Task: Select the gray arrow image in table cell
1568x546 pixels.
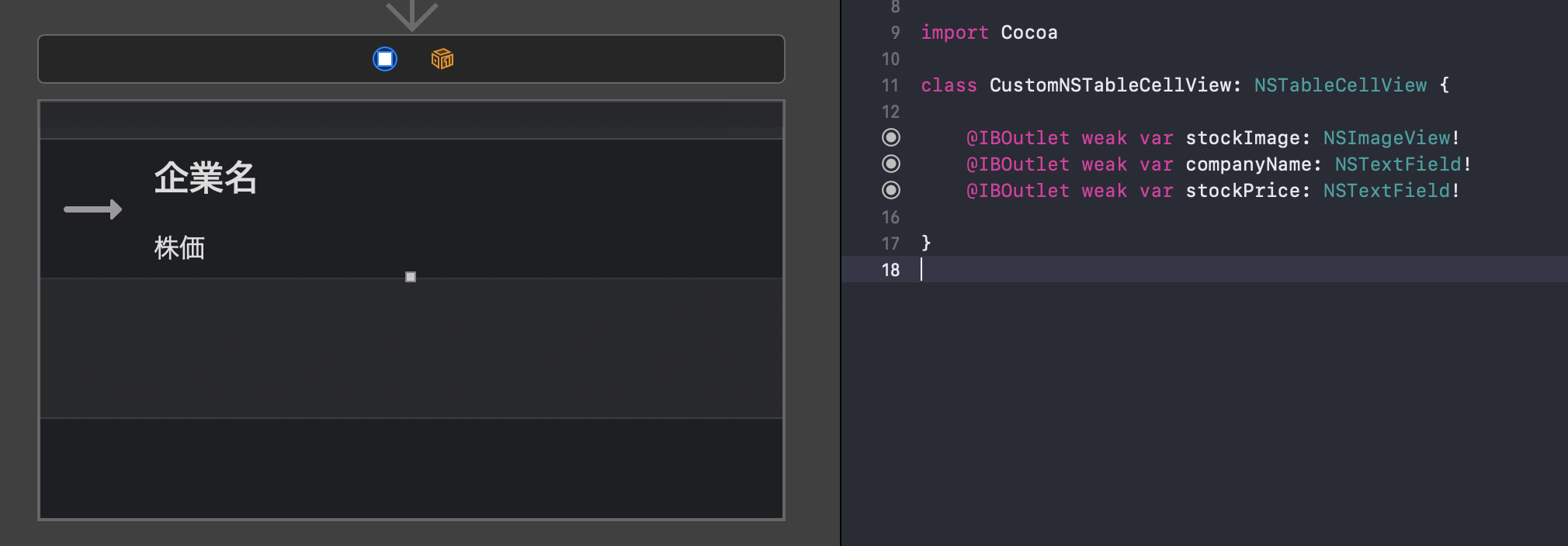Action: click(x=93, y=209)
